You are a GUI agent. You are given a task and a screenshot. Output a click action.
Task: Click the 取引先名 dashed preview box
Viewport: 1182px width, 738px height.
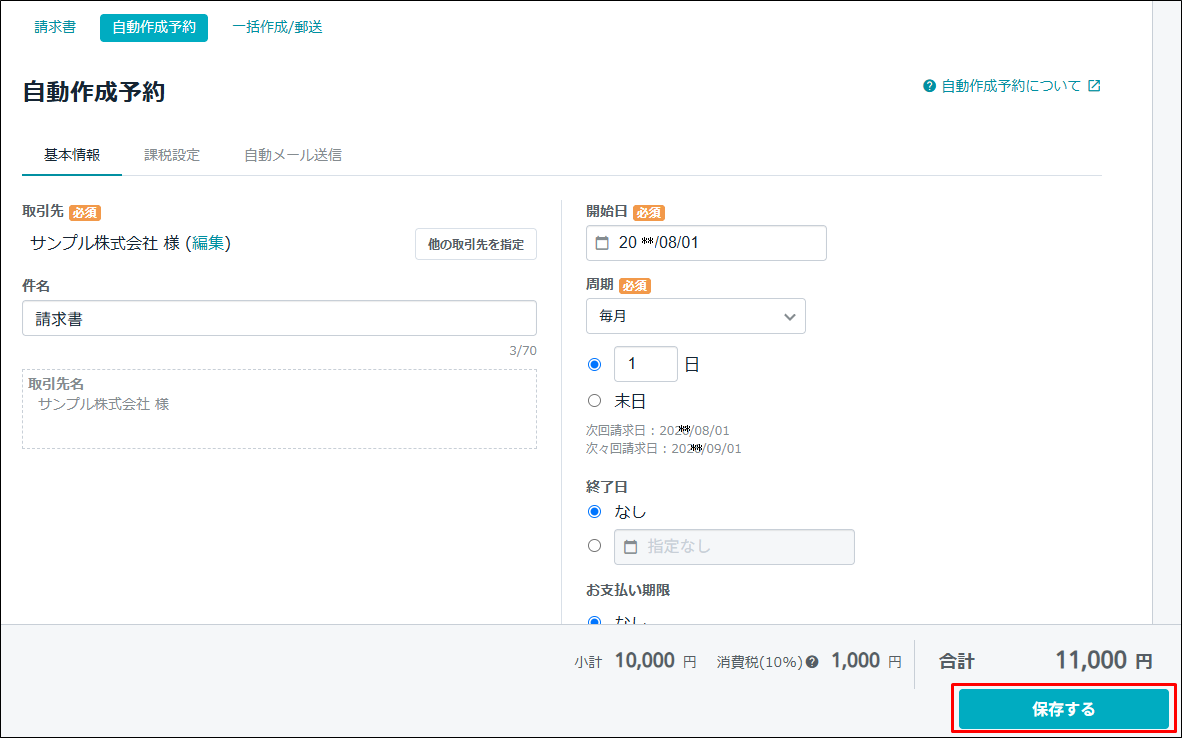280,409
